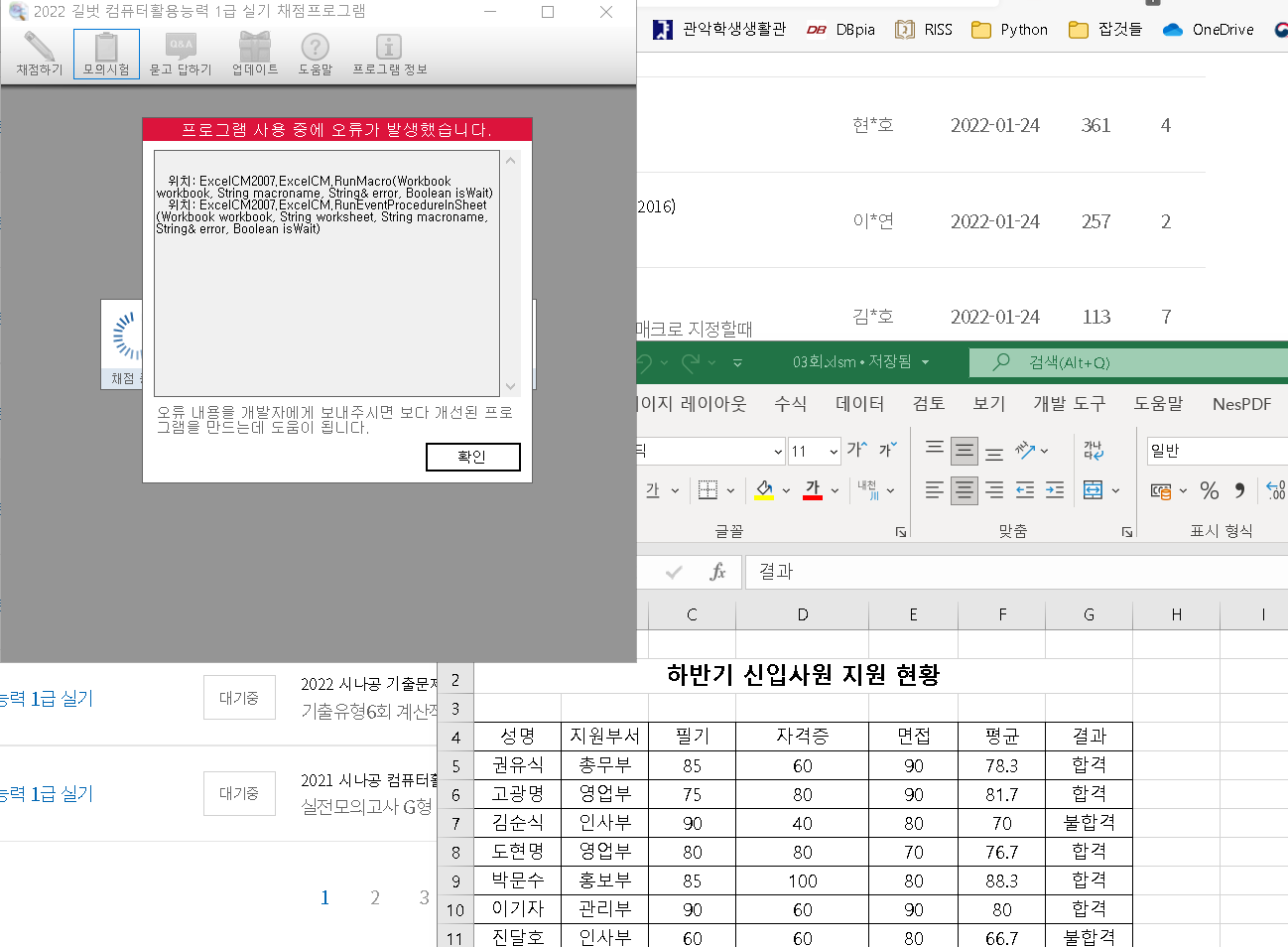The height and width of the screenshot is (947, 1288).
Task: Switch to the 개발 도구 ribbon tab
Action: pyautogui.click(x=1069, y=404)
